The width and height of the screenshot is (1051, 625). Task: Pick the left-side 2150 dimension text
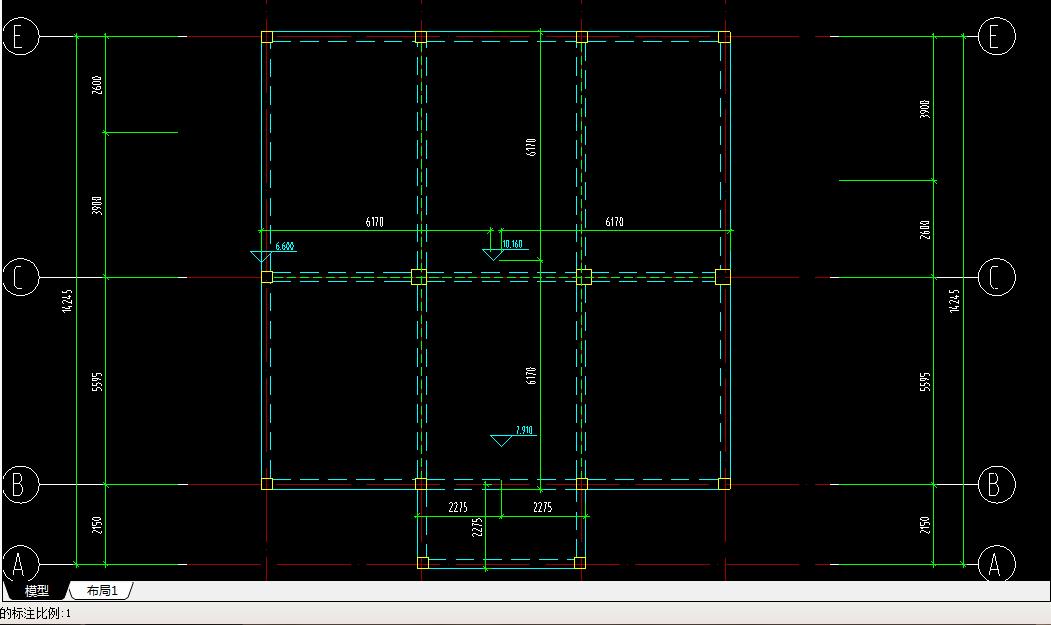97,524
